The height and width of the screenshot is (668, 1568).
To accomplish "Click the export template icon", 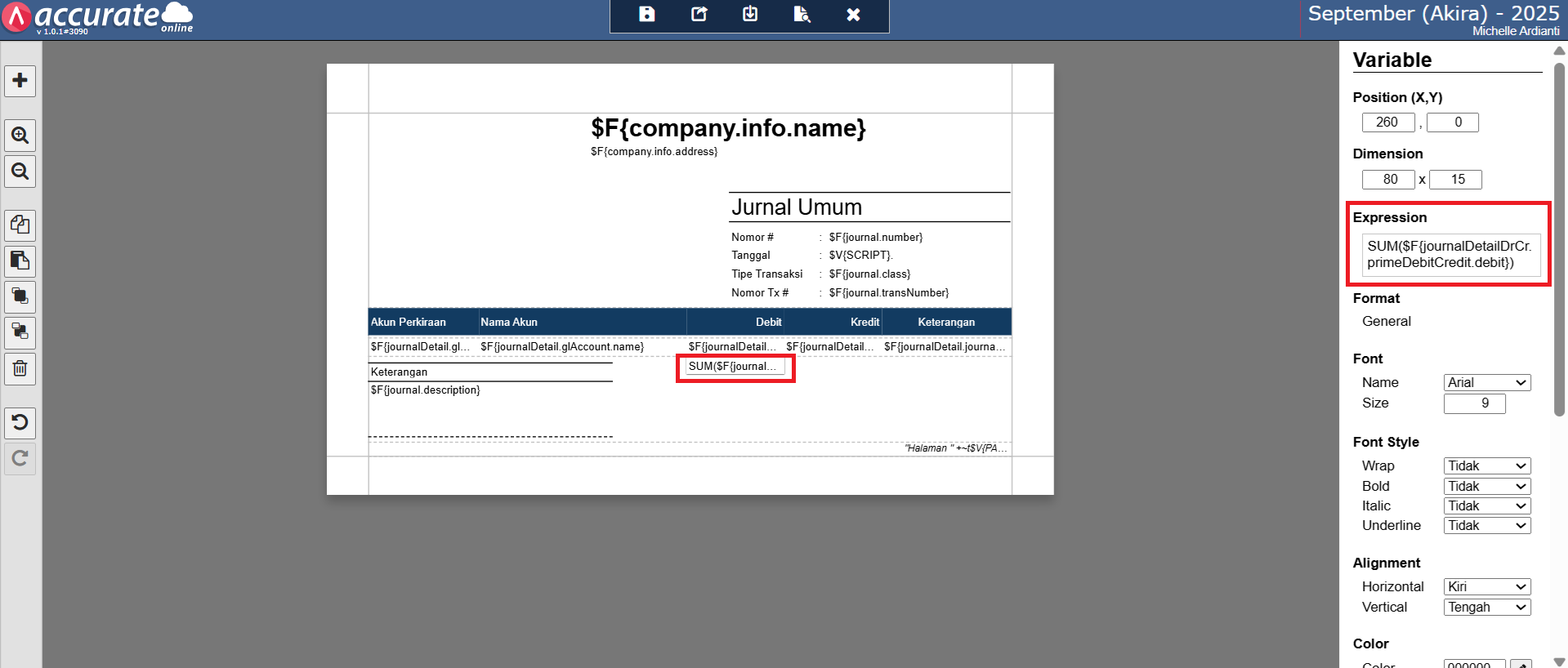I will tap(699, 15).
